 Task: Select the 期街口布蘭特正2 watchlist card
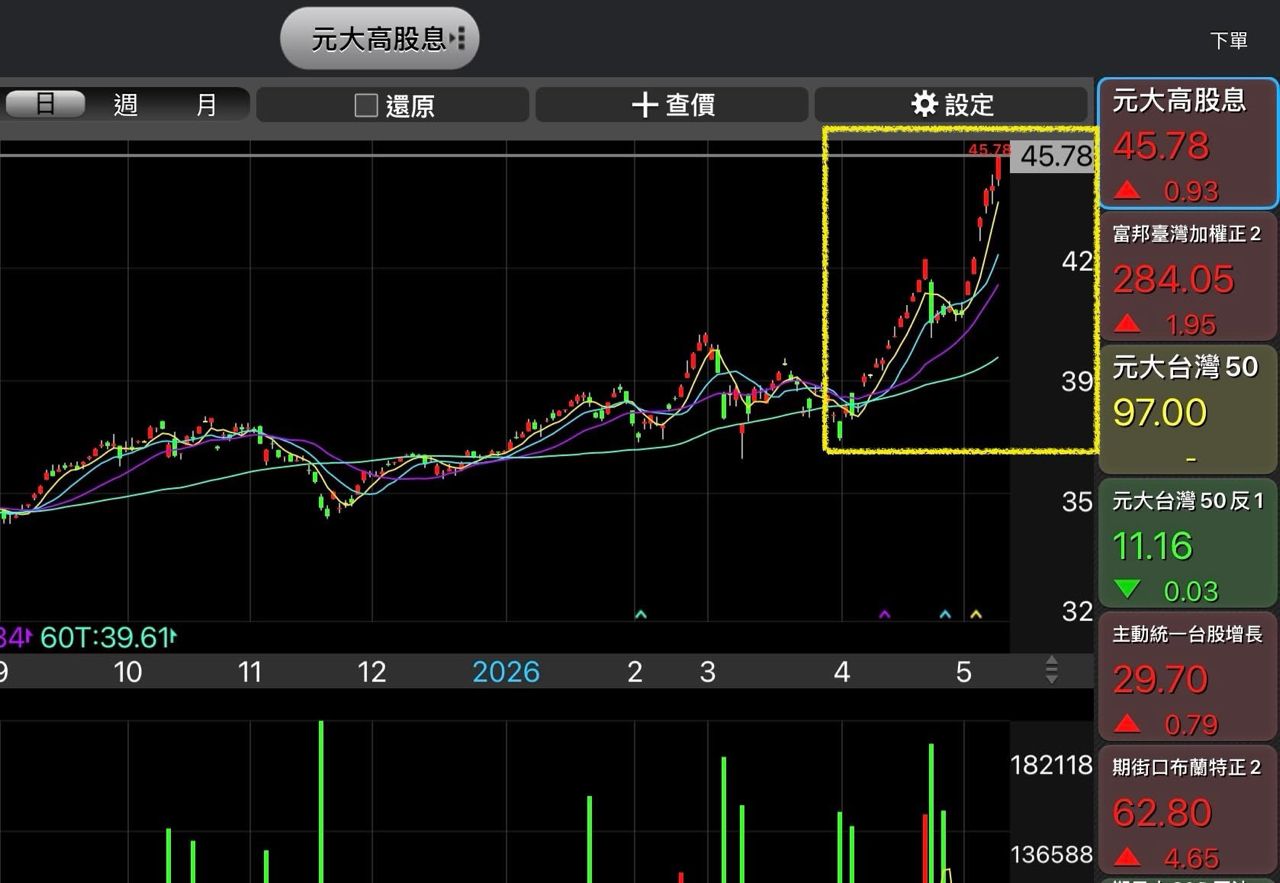click(x=1188, y=809)
